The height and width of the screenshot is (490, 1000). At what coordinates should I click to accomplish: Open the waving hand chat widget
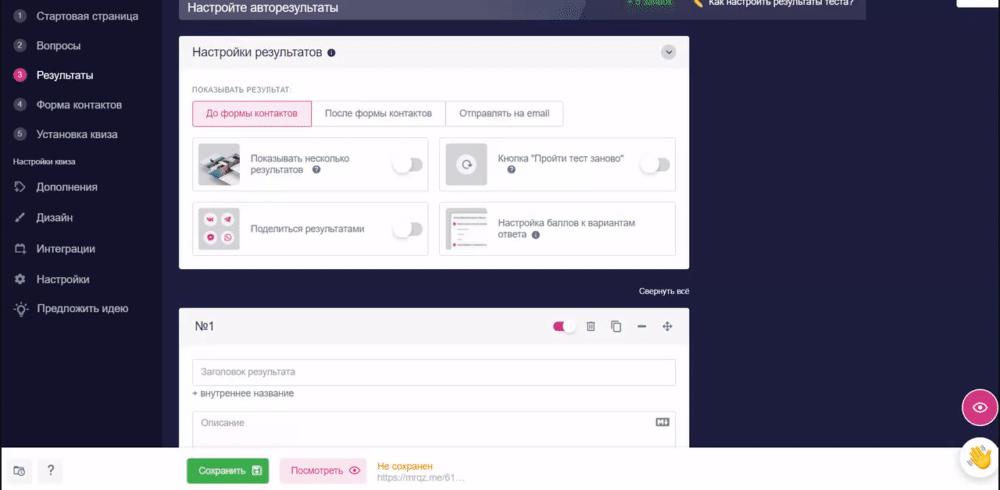point(980,457)
